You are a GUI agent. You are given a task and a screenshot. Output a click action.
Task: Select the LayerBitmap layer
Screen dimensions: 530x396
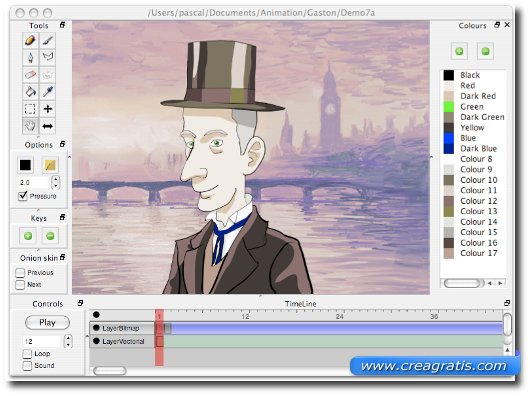pyautogui.click(x=122, y=328)
